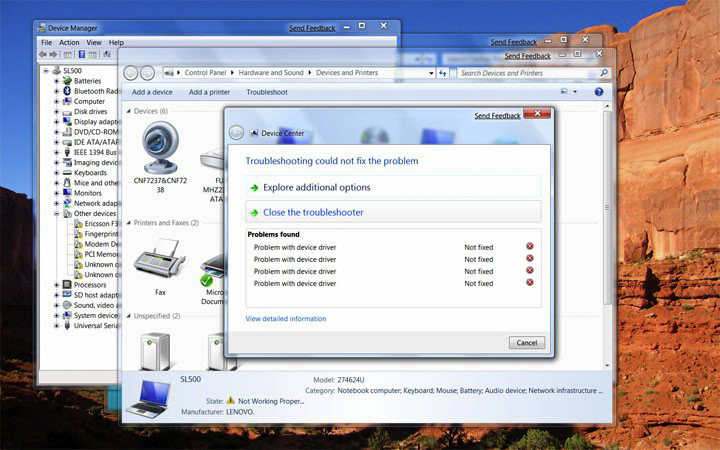Screen dimensions: 720x450
Task: Open the View menu in Device Manager
Action: [x=94, y=43]
